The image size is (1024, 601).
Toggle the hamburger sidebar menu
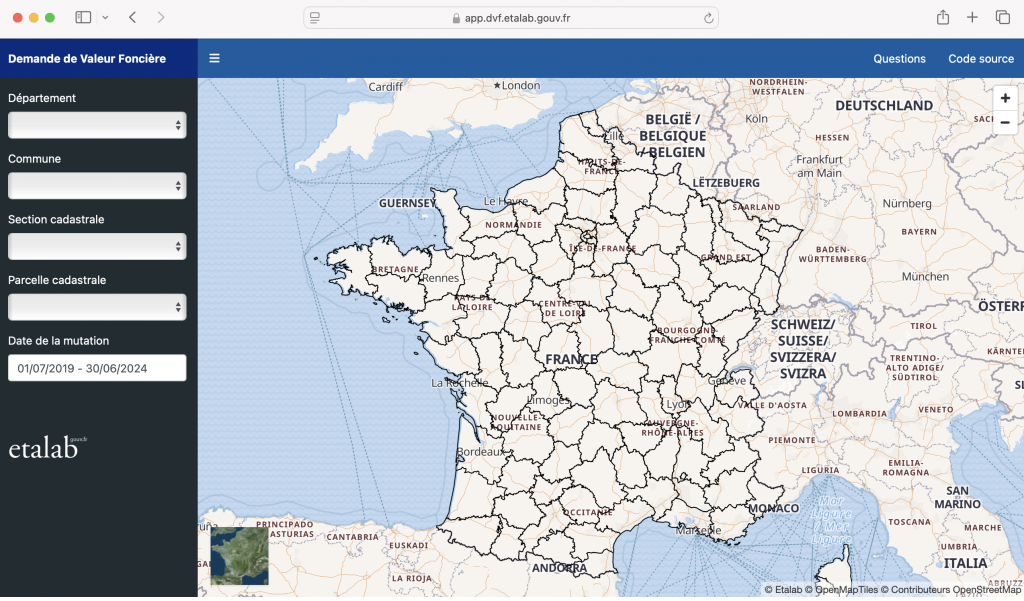click(x=214, y=58)
